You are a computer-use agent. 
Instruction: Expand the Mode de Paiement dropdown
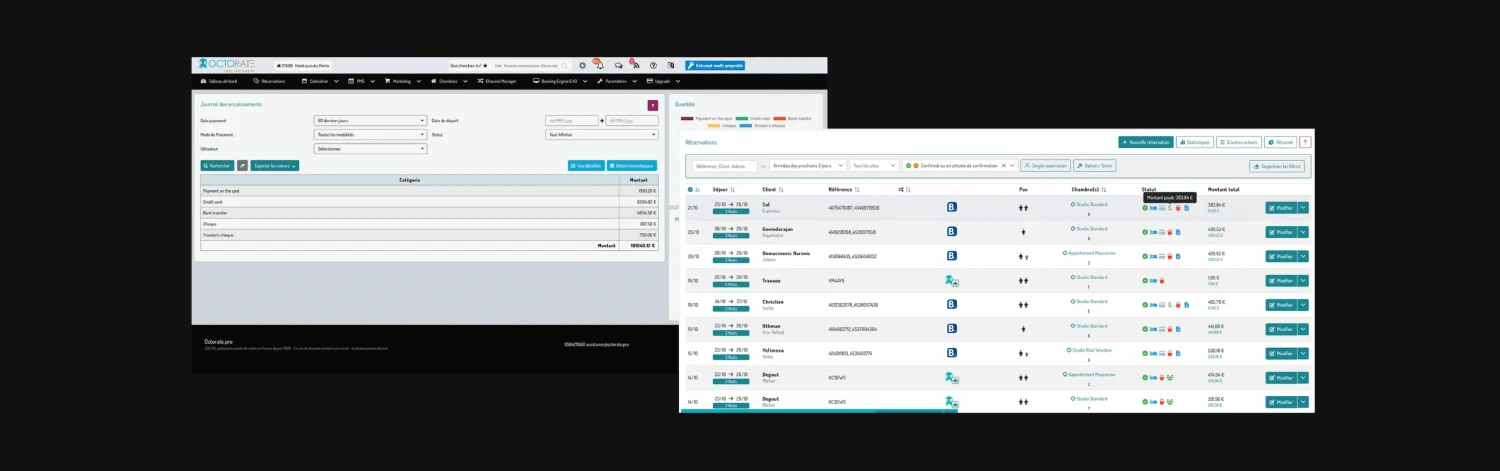[x=370, y=134]
